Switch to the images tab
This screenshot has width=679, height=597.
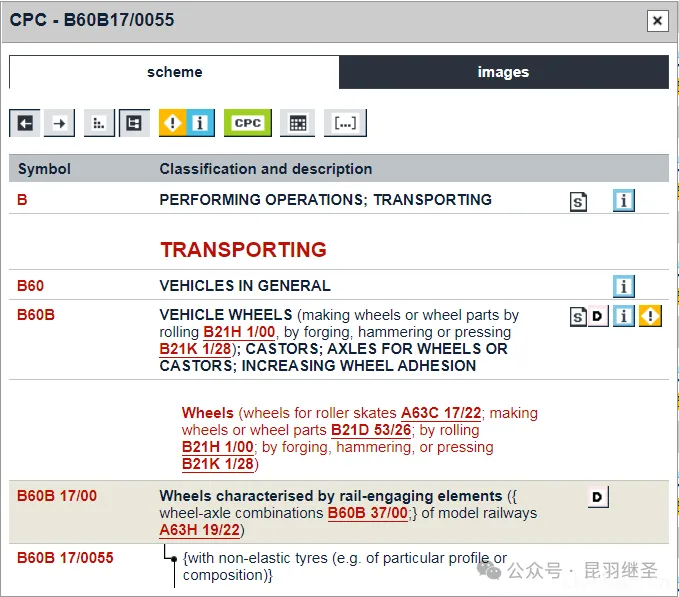503,72
